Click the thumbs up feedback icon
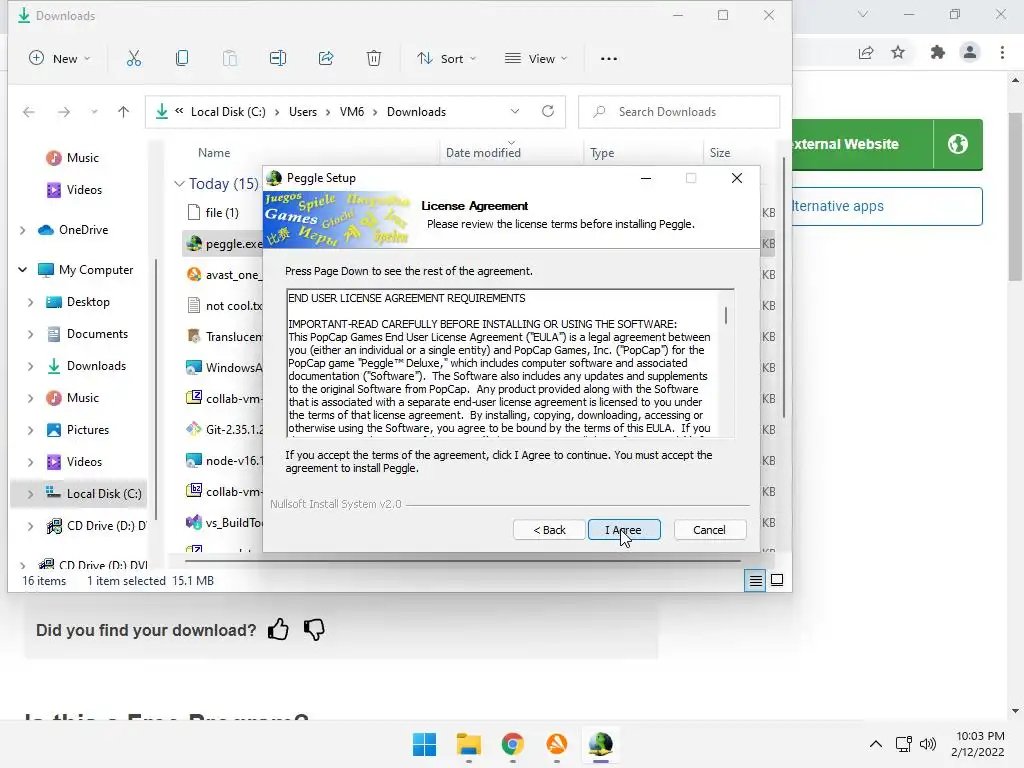 (x=278, y=630)
